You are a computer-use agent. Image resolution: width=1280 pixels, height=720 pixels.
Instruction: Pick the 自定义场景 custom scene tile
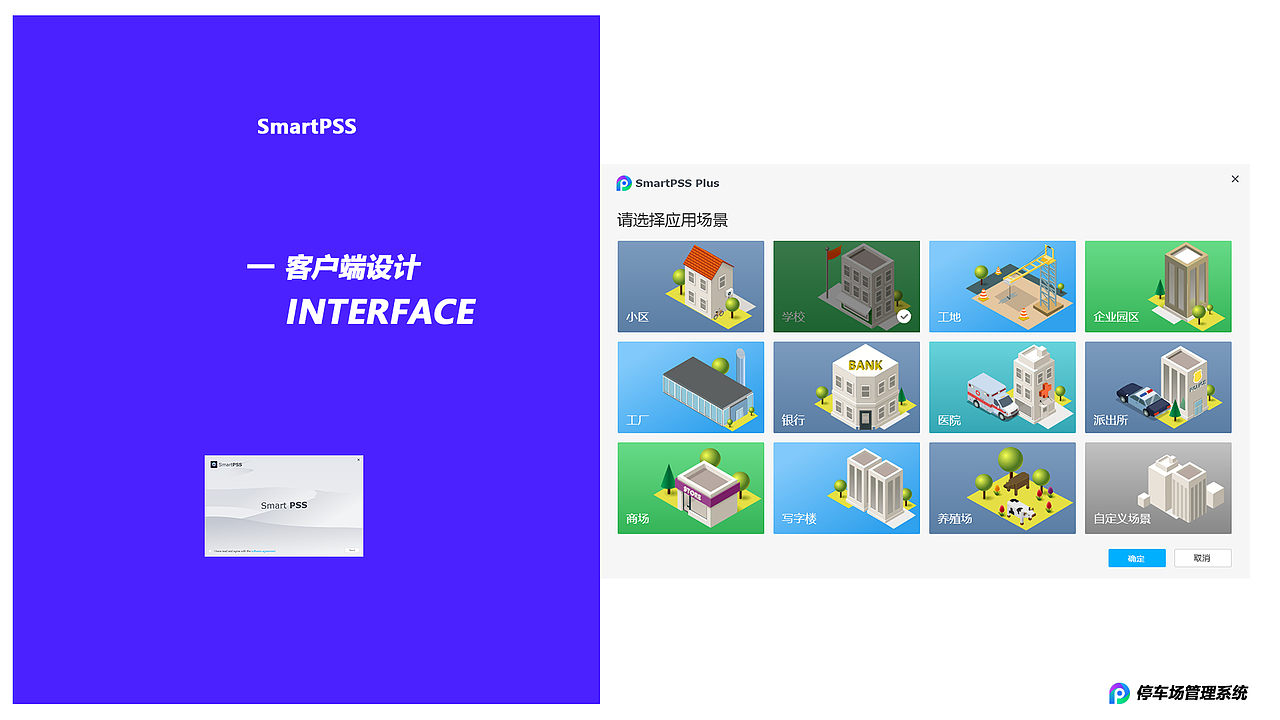[x=1158, y=488]
